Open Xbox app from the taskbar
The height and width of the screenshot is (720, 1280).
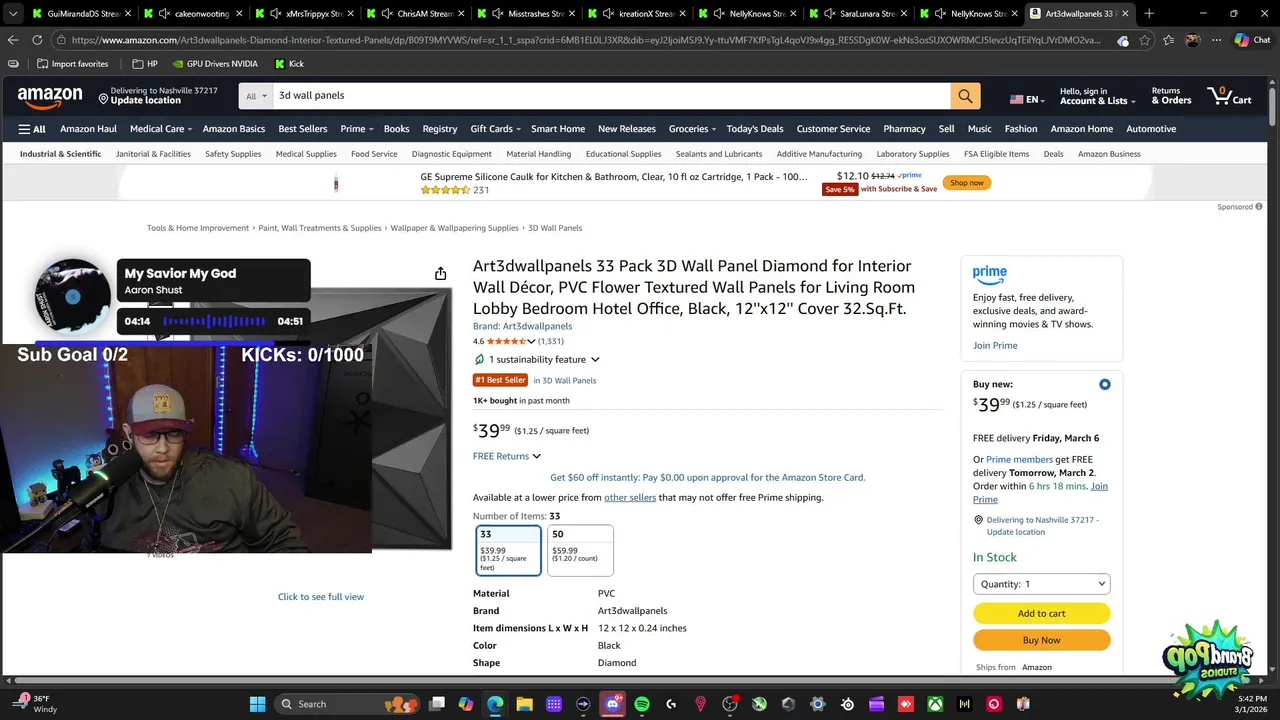935,704
